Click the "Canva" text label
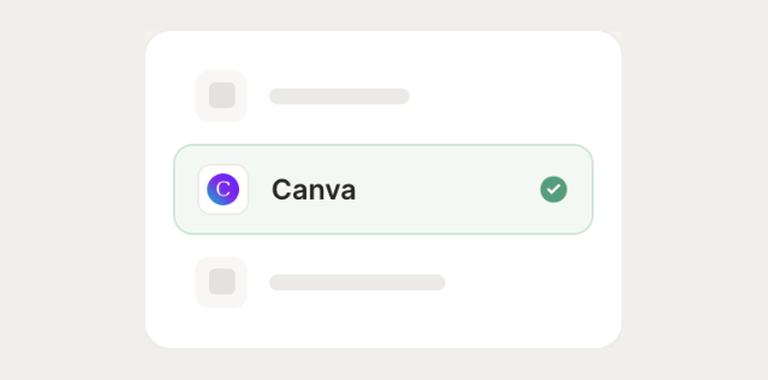Viewport: 768px width, 380px height. 313,190
